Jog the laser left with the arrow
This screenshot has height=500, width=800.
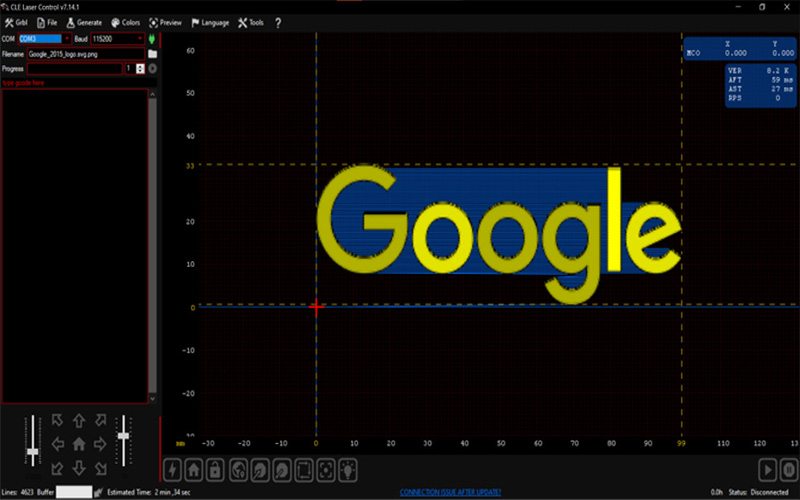pyautogui.click(x=57, y=444)
